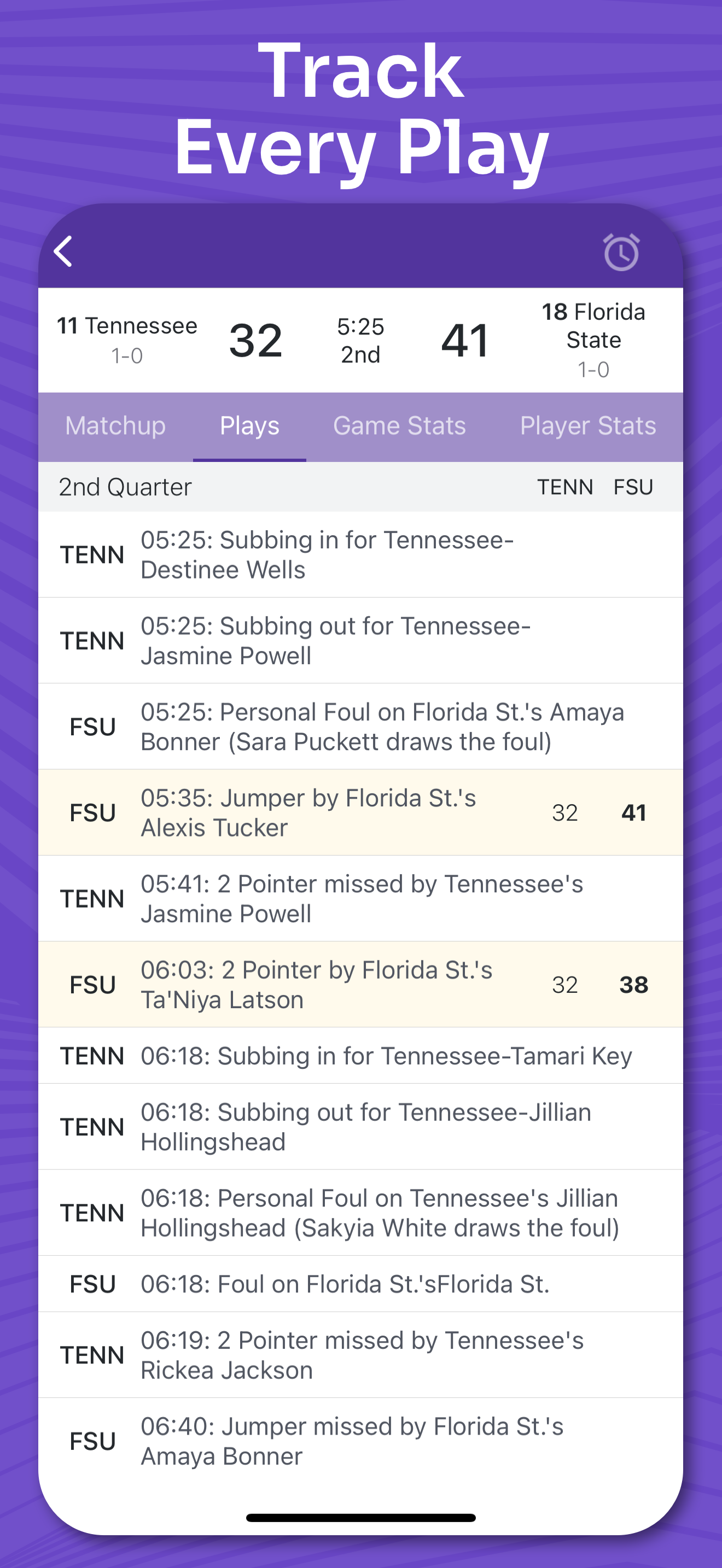Select the 2nd Quarter header
Image resolution: width=722 pixels, height=1568 pixels.
125,487
